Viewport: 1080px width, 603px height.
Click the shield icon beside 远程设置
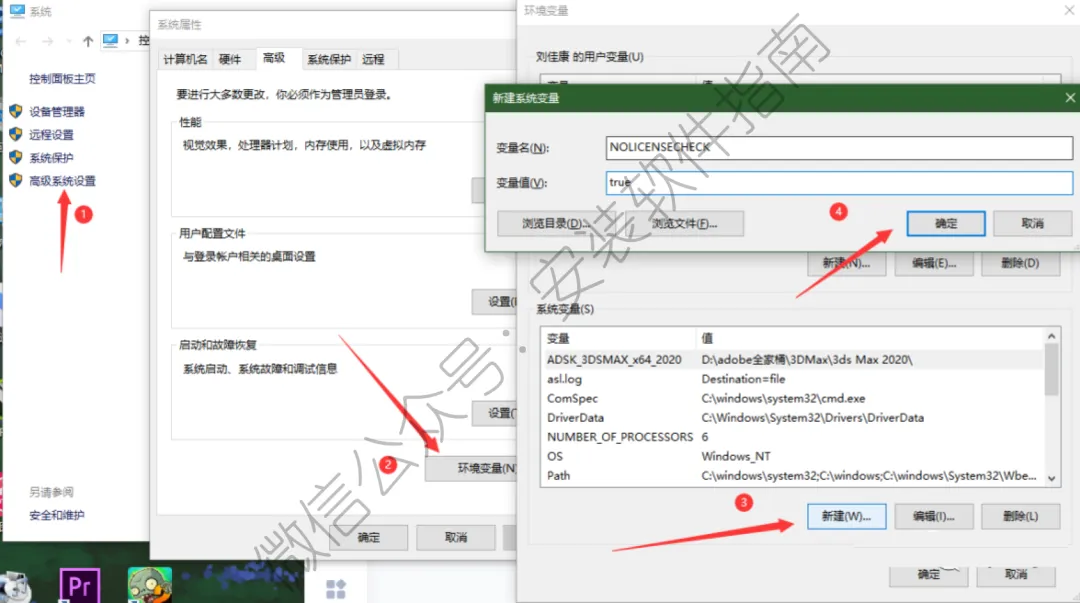pos(16,134)
